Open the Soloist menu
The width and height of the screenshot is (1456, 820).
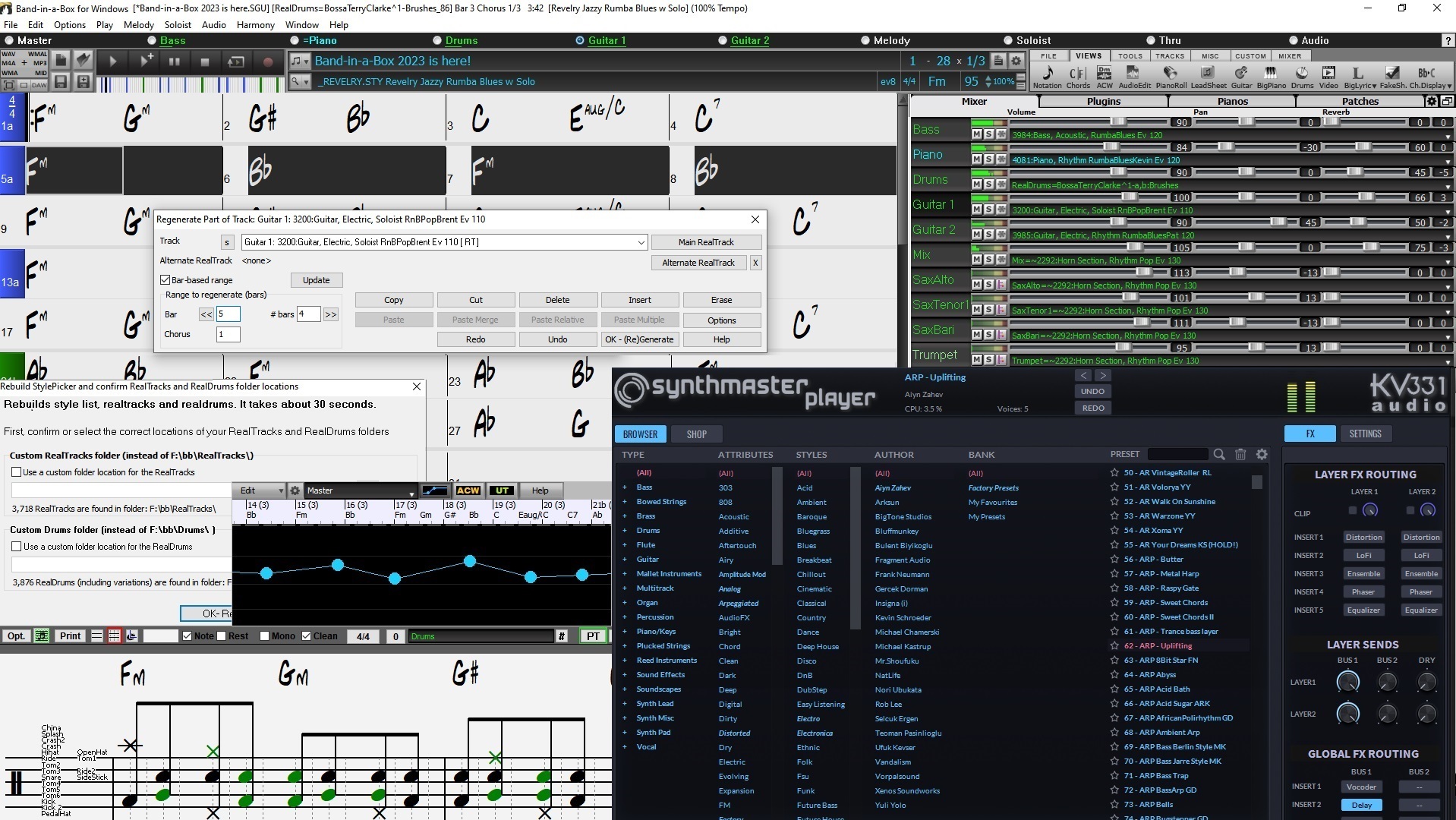pyautogui.click(x=178, y=25)
